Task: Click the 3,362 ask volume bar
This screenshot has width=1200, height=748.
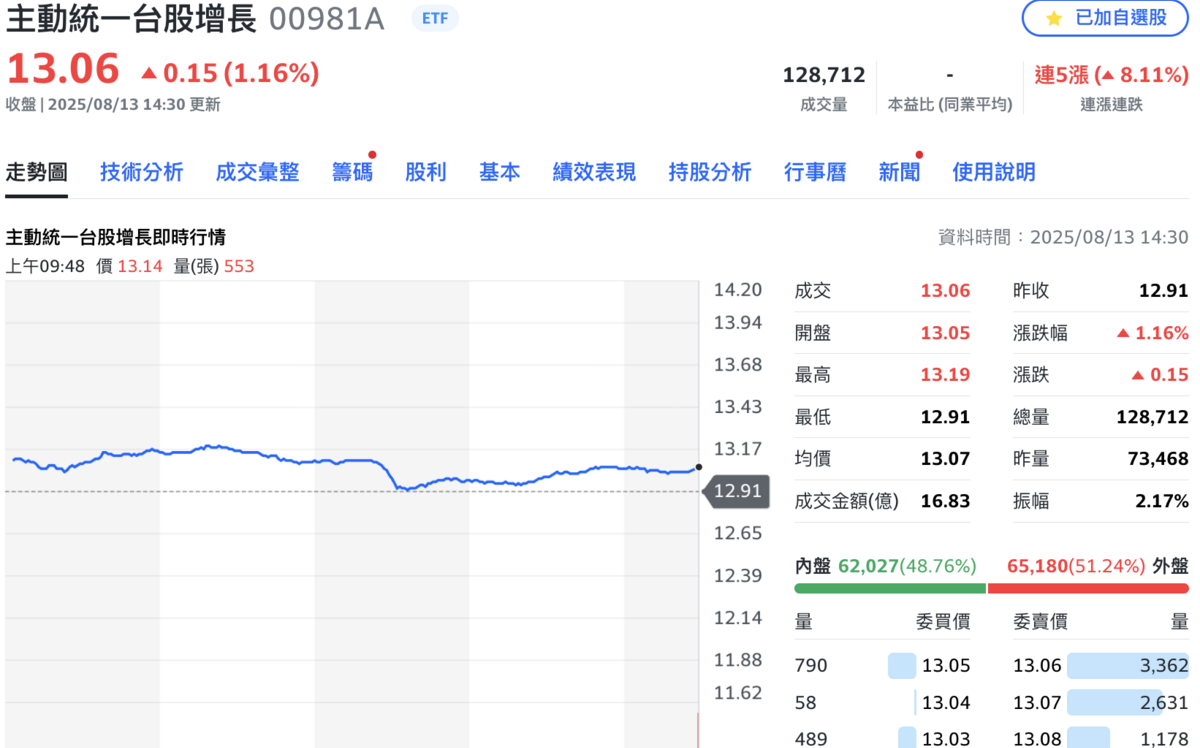Action: click(x=1128, y=666)
